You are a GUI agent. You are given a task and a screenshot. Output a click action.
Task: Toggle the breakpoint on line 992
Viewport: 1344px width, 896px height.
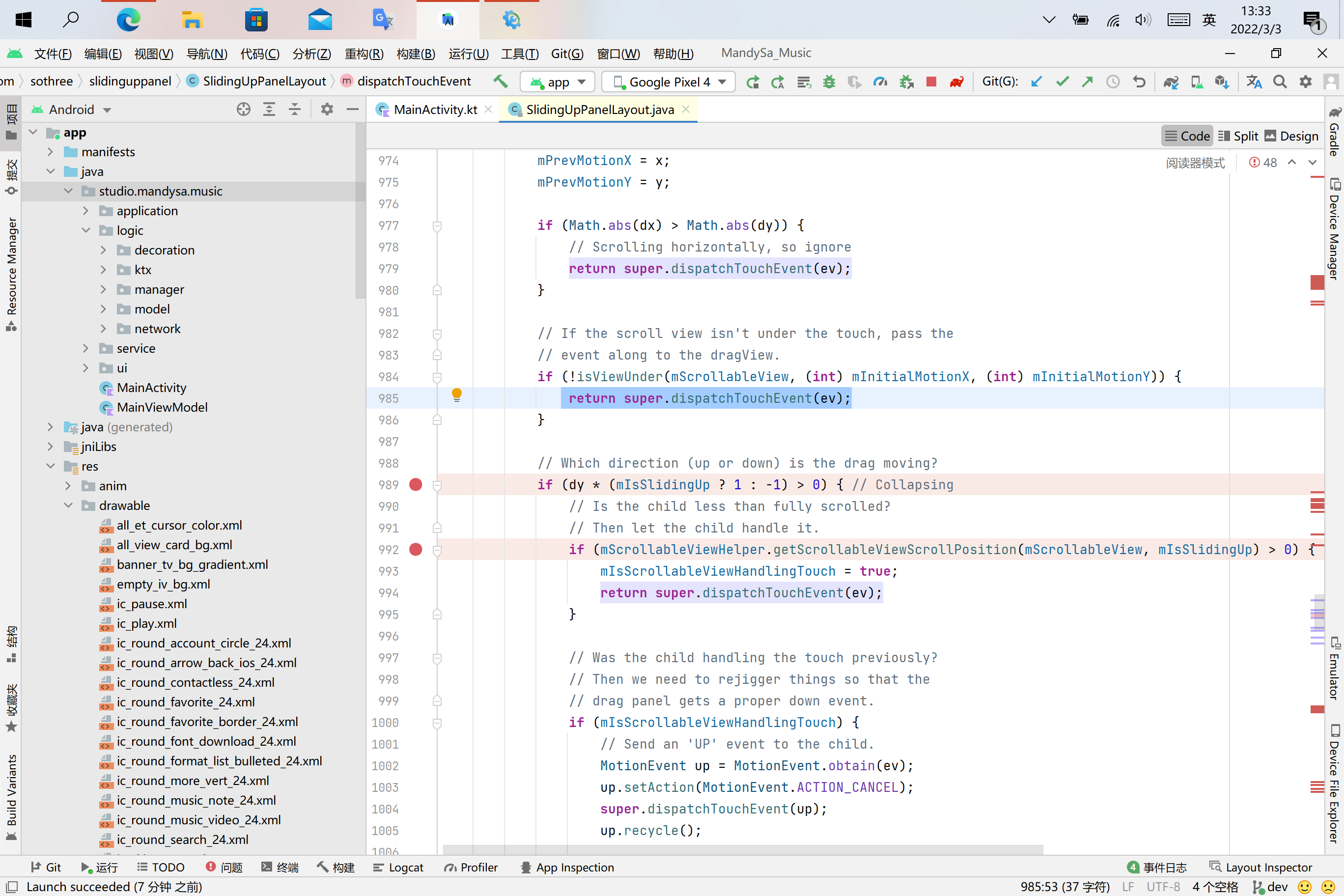[416, 549]
